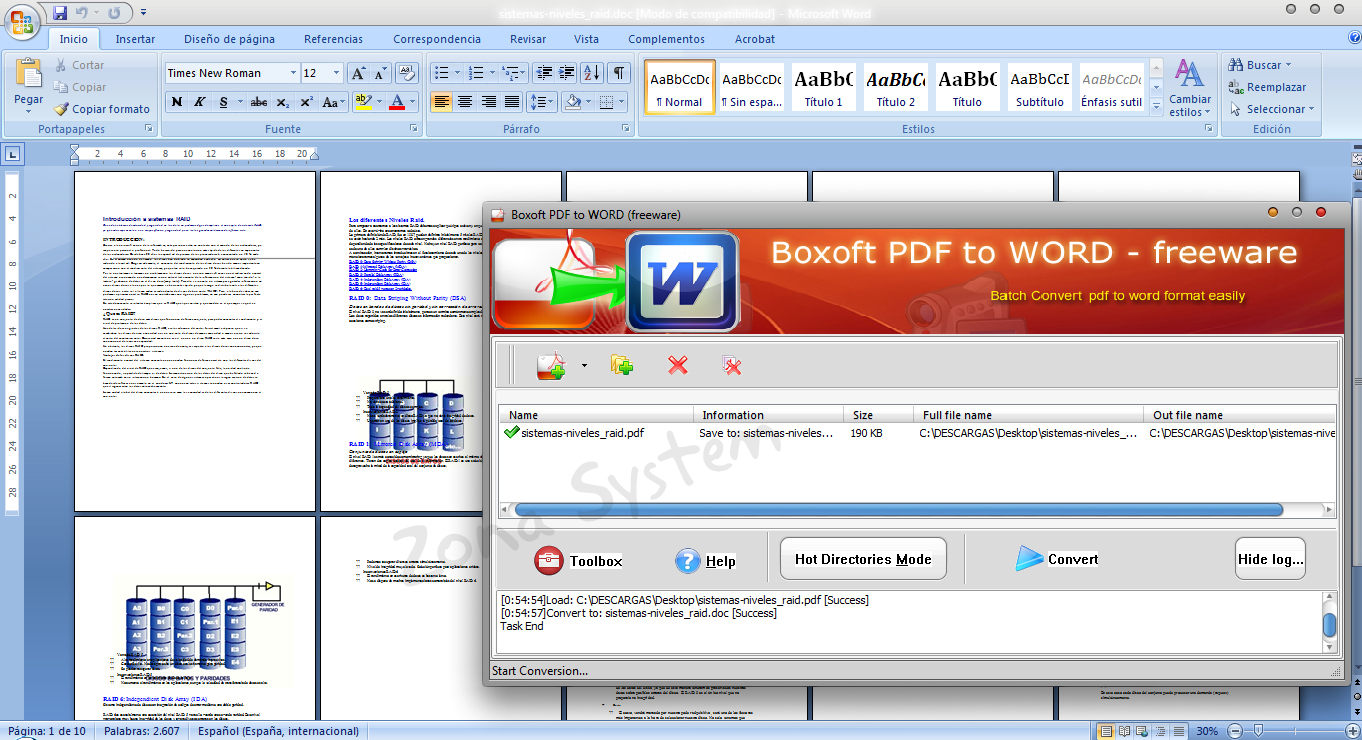
Task: Click the Toolbox button in Boxoft
Action: 578,561
